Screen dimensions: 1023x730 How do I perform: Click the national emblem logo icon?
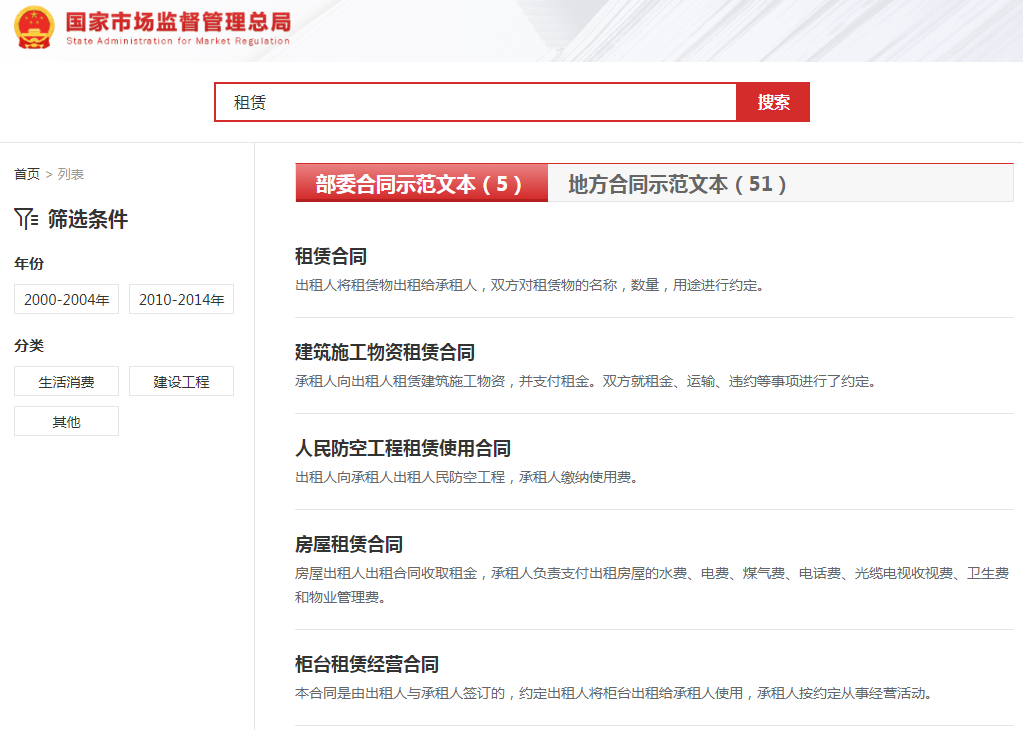[34, 27]
